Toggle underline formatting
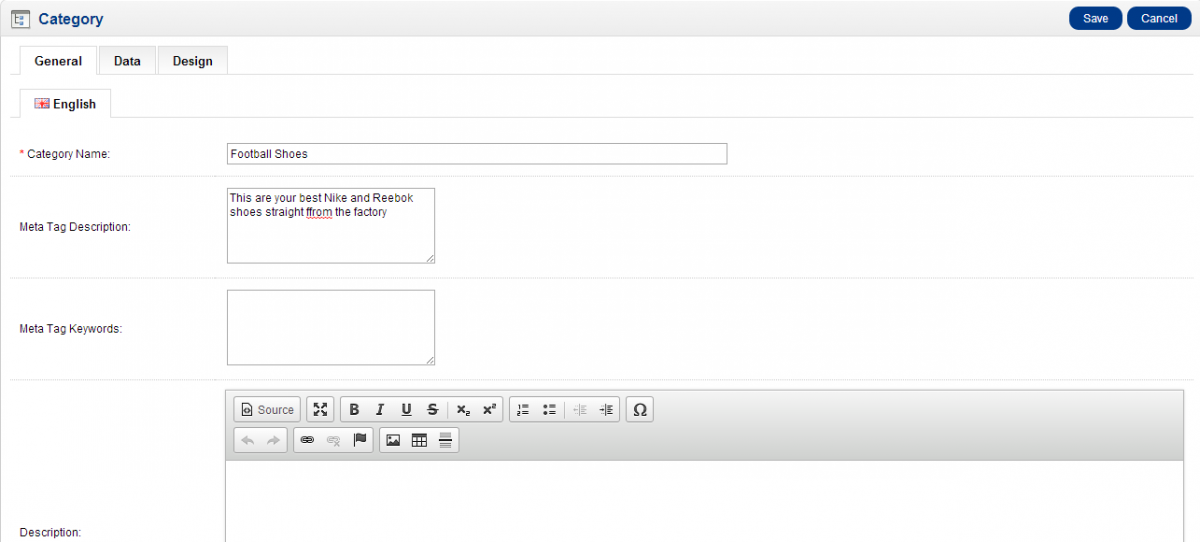This screenshot has height=542, width=1200. pyautogui.click(x=406, y=409)
